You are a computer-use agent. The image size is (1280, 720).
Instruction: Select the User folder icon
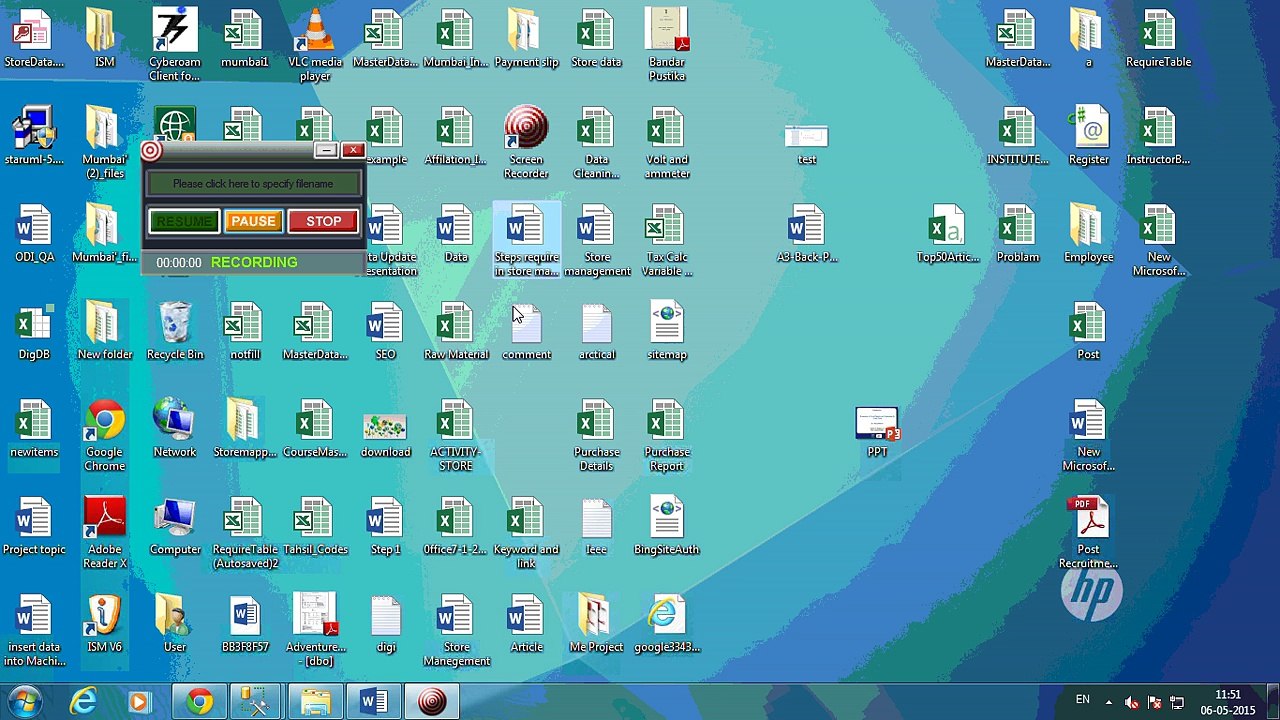click(x=175, y=624)
